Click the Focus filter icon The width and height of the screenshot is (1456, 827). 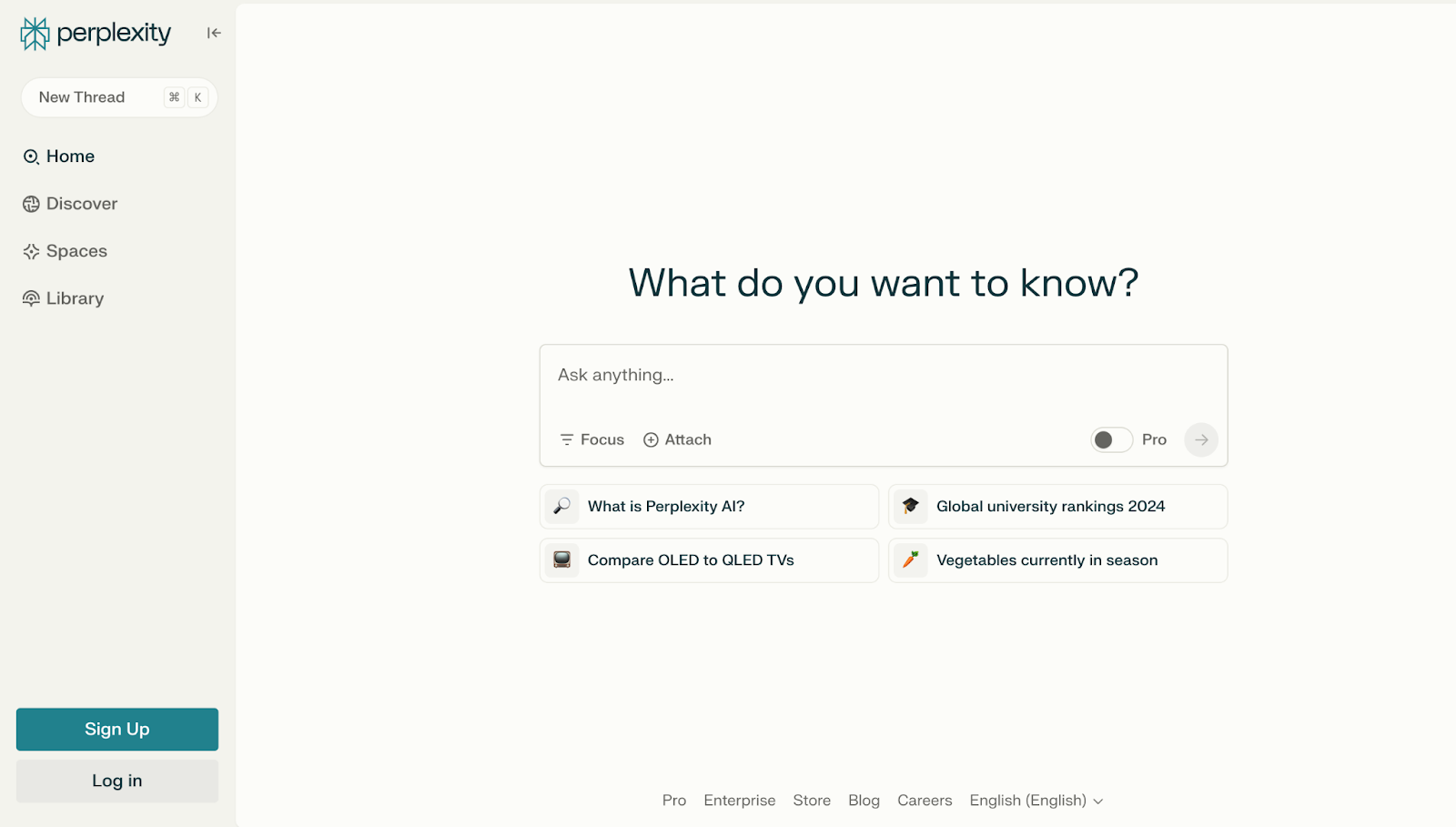[567, 439]
